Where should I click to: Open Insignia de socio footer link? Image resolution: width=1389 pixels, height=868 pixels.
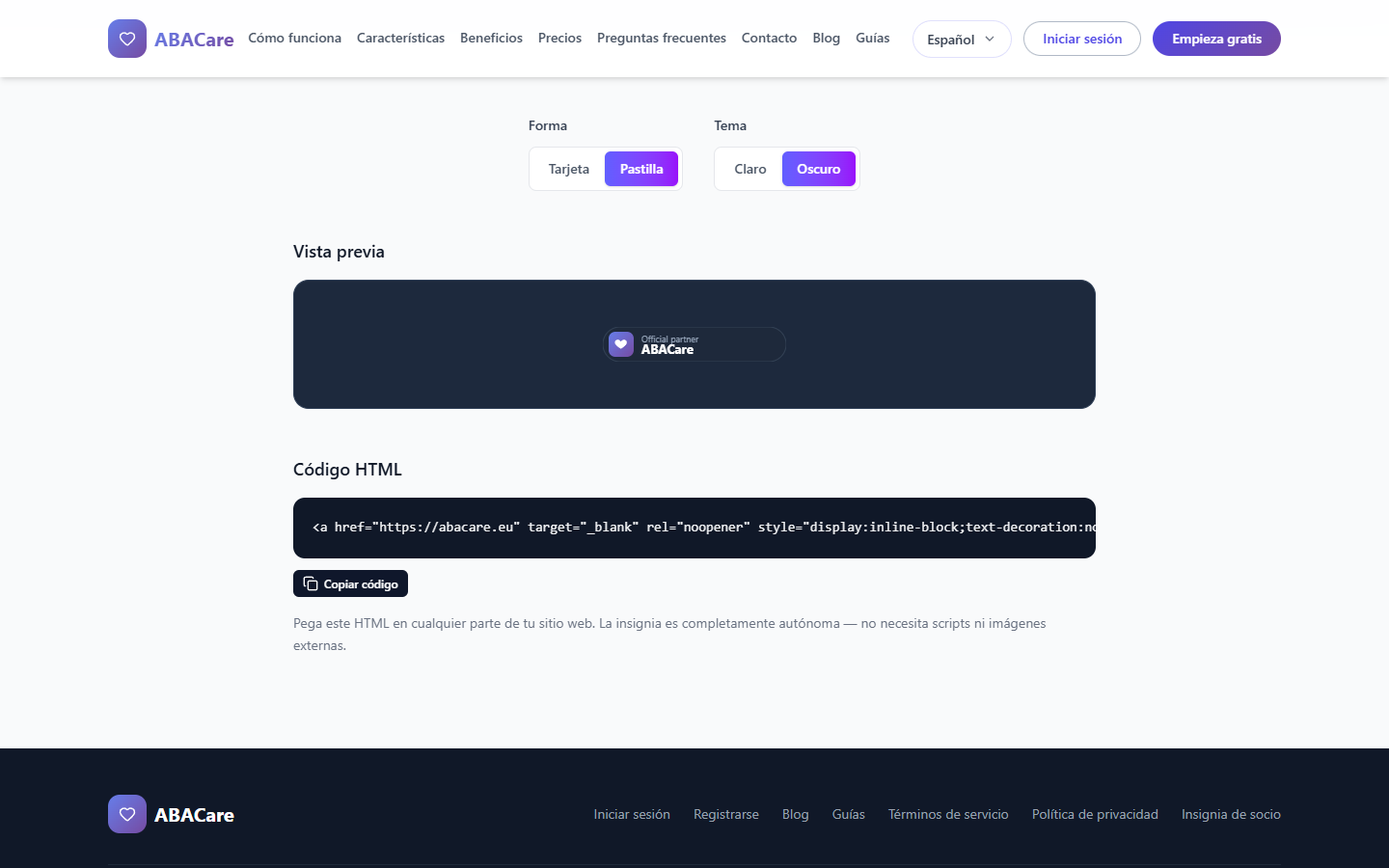click(1231, 814)
